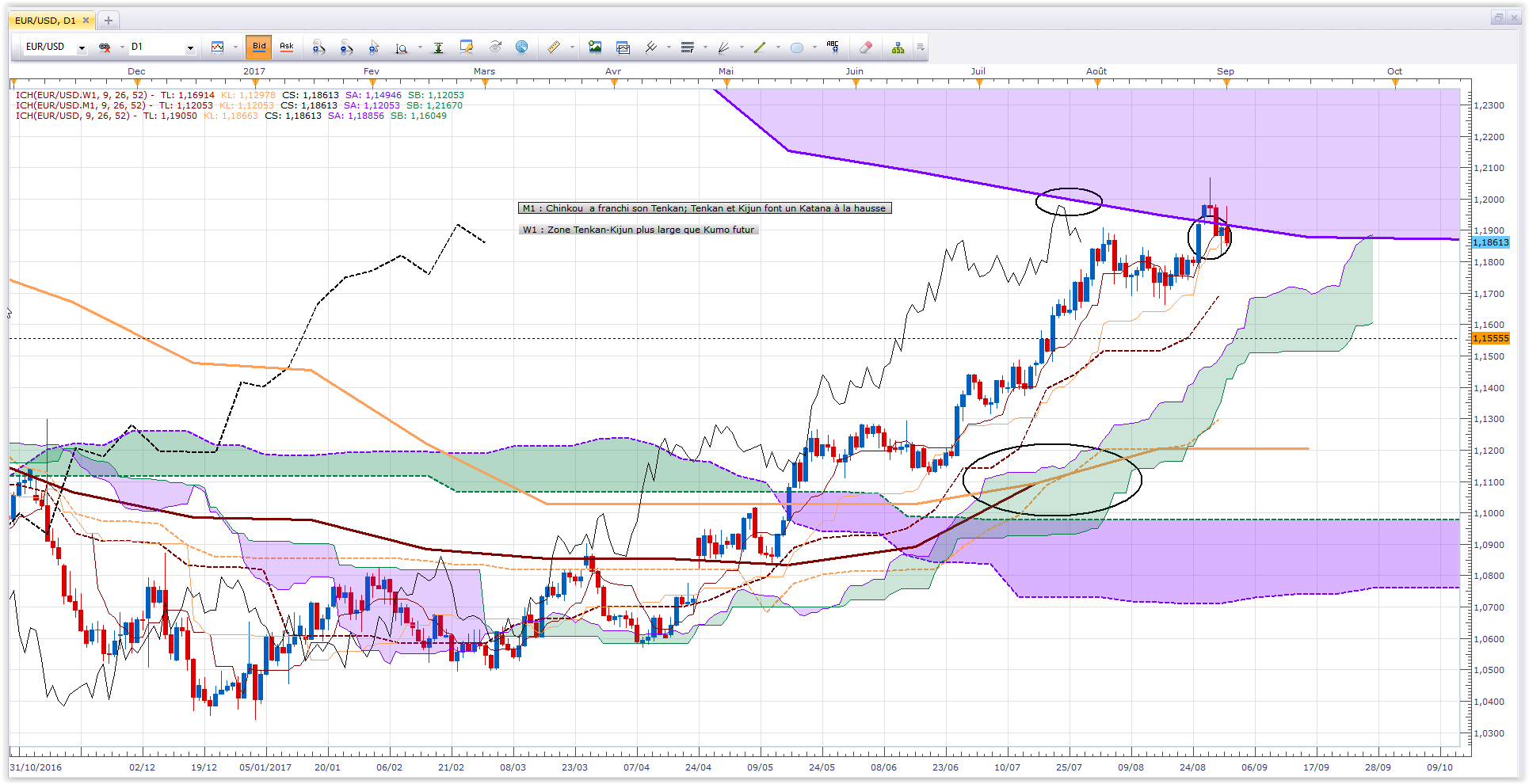1529x784 pixels.
Task: Click the eye with arrow icon
Action: point(495,48)
